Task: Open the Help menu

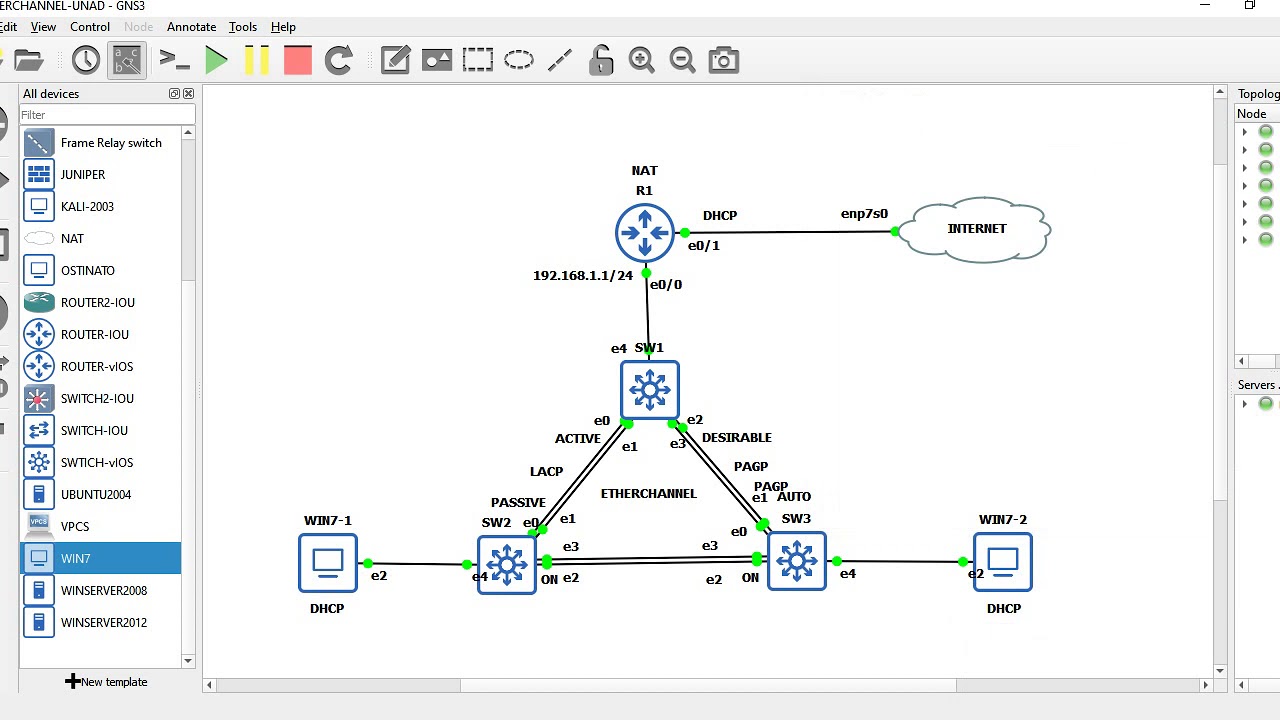Action: pyautogui.click(x=283, y=27)
